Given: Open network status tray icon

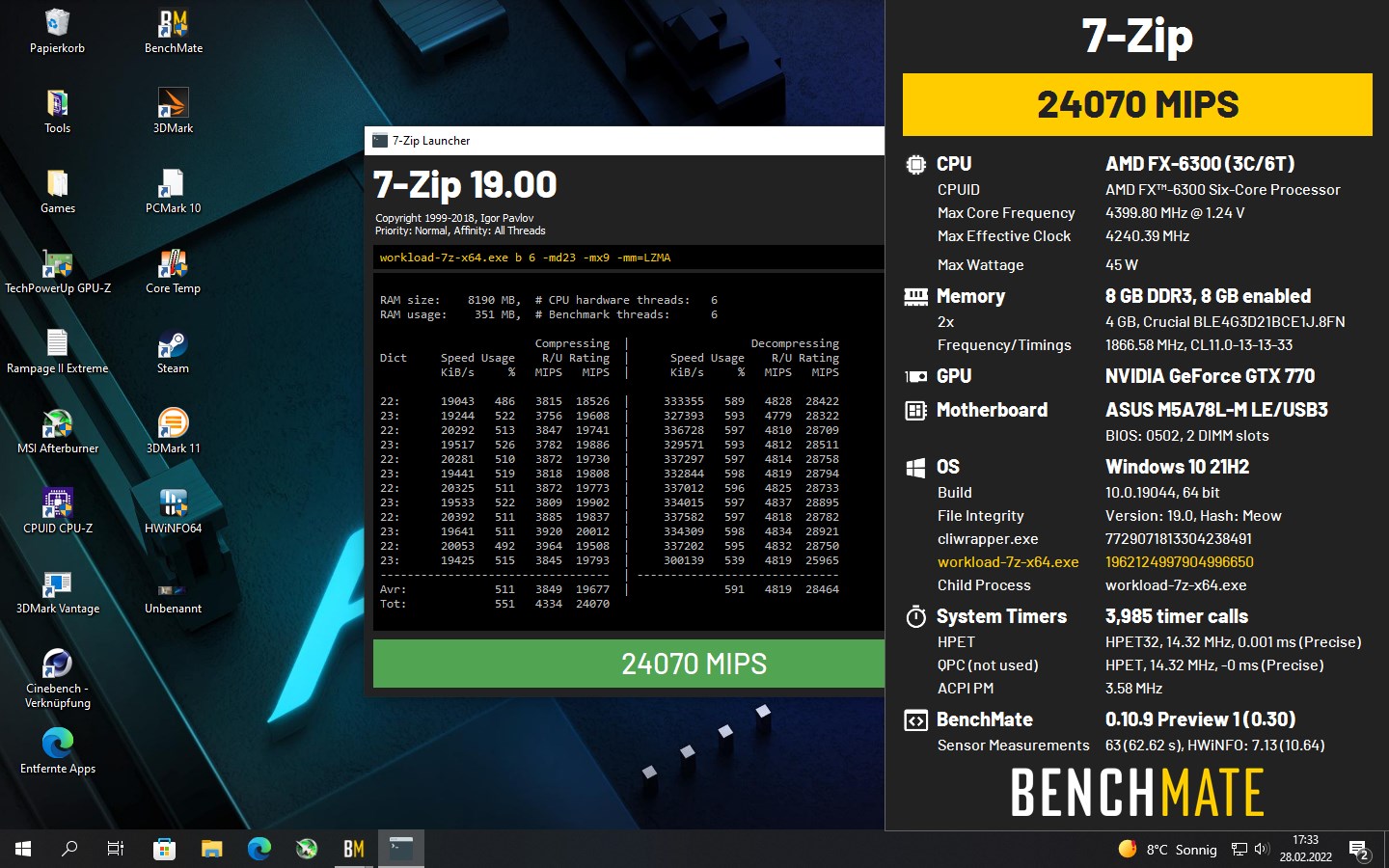Looking at the screenshot, I should [1239, 850].
